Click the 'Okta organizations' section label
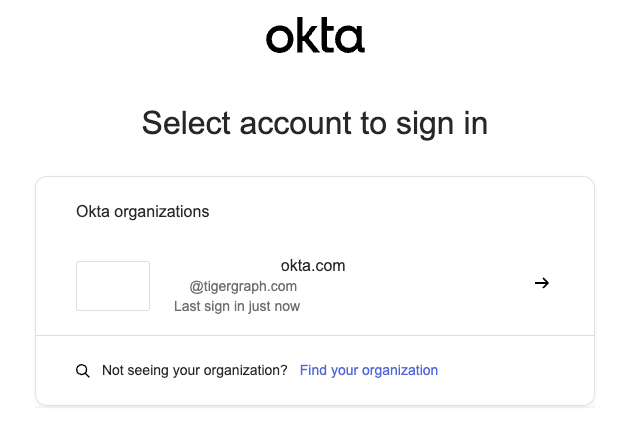The width and height of the screenshot is (626, 426). (143, 212)
